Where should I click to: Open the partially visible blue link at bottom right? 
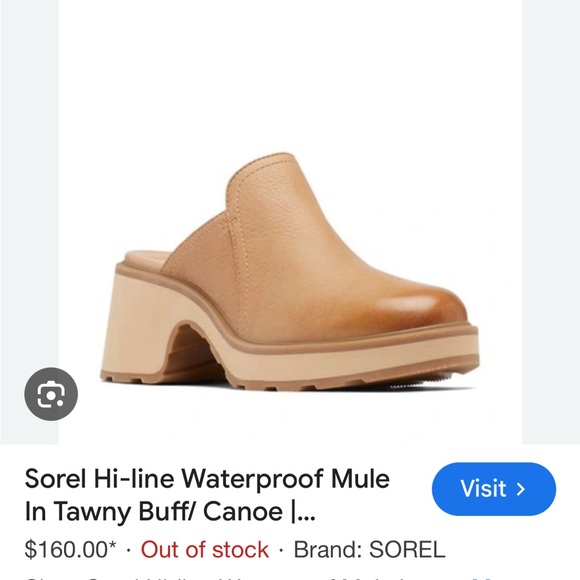tap(483, 578)
